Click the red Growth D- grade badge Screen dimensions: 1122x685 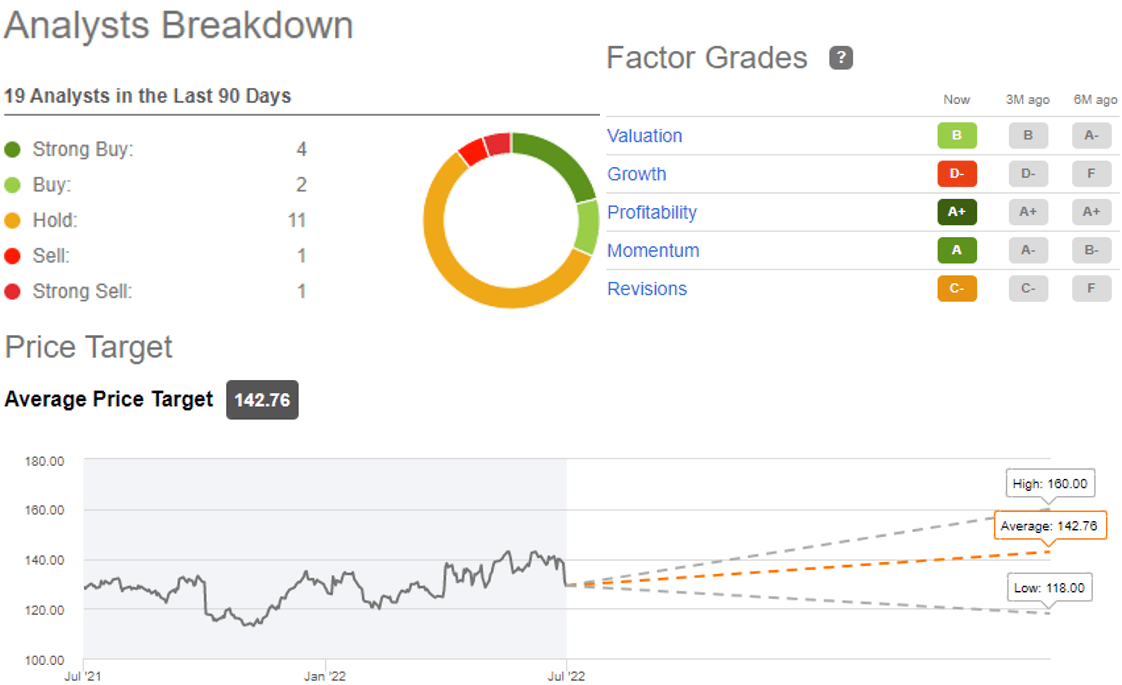[x=956, y=174]
